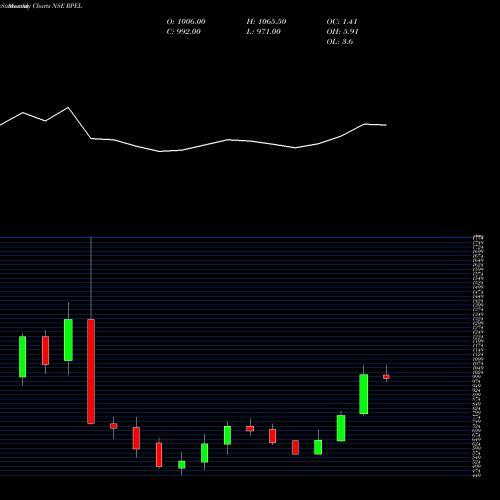Click the chart title ending in NSE BPEL

pos(41,6)
